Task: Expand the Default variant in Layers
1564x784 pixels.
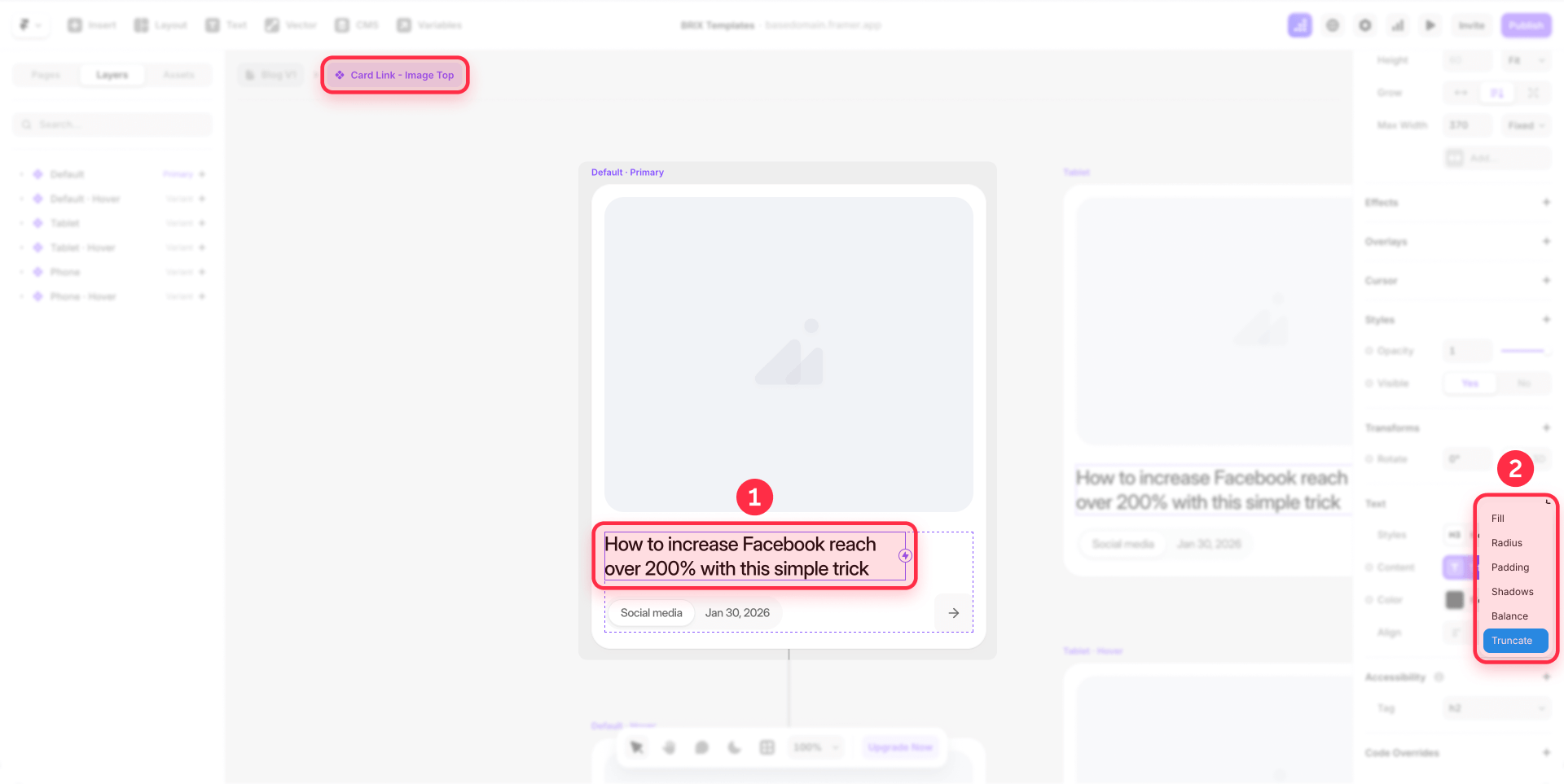Action: click(x=22, y=173)
